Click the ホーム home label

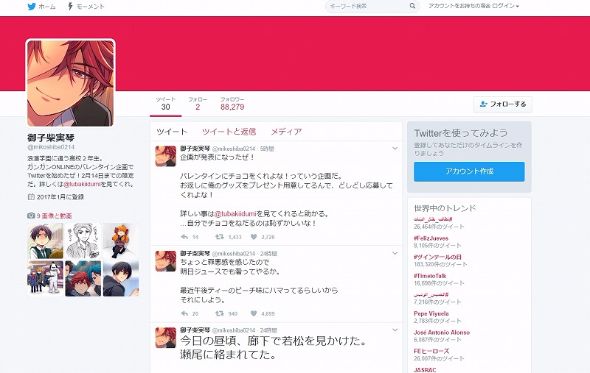coord(47,6)
